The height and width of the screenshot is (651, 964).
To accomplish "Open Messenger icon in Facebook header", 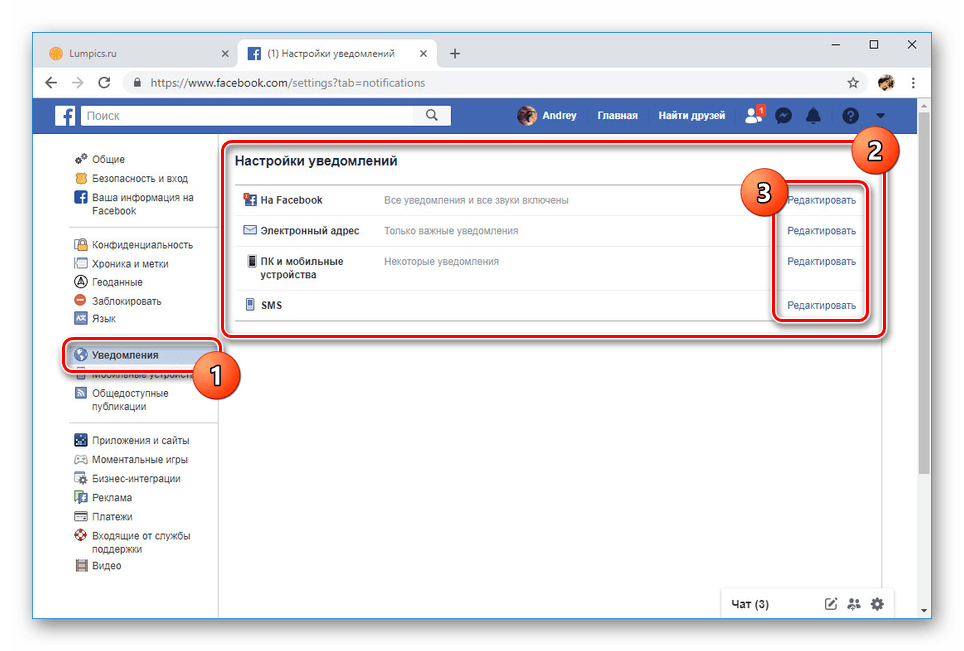I will 785,116.
